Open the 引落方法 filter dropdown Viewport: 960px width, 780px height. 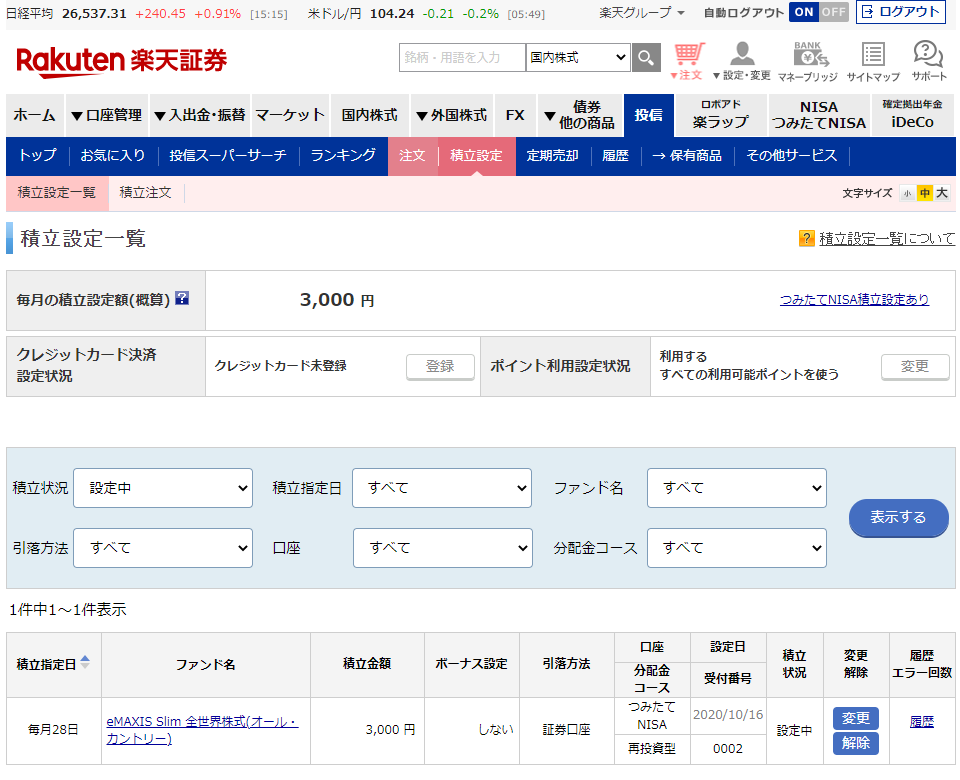(x=163, y=548)
